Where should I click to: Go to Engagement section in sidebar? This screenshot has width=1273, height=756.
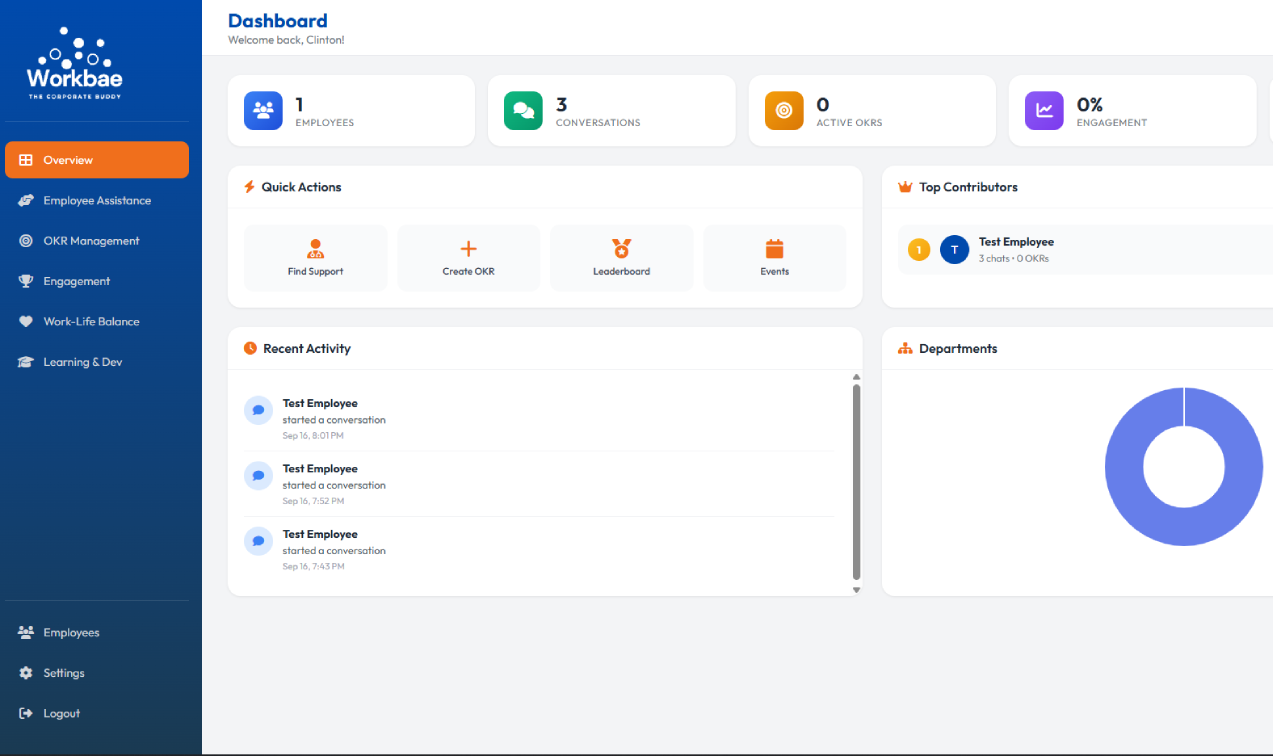point(76,282)
